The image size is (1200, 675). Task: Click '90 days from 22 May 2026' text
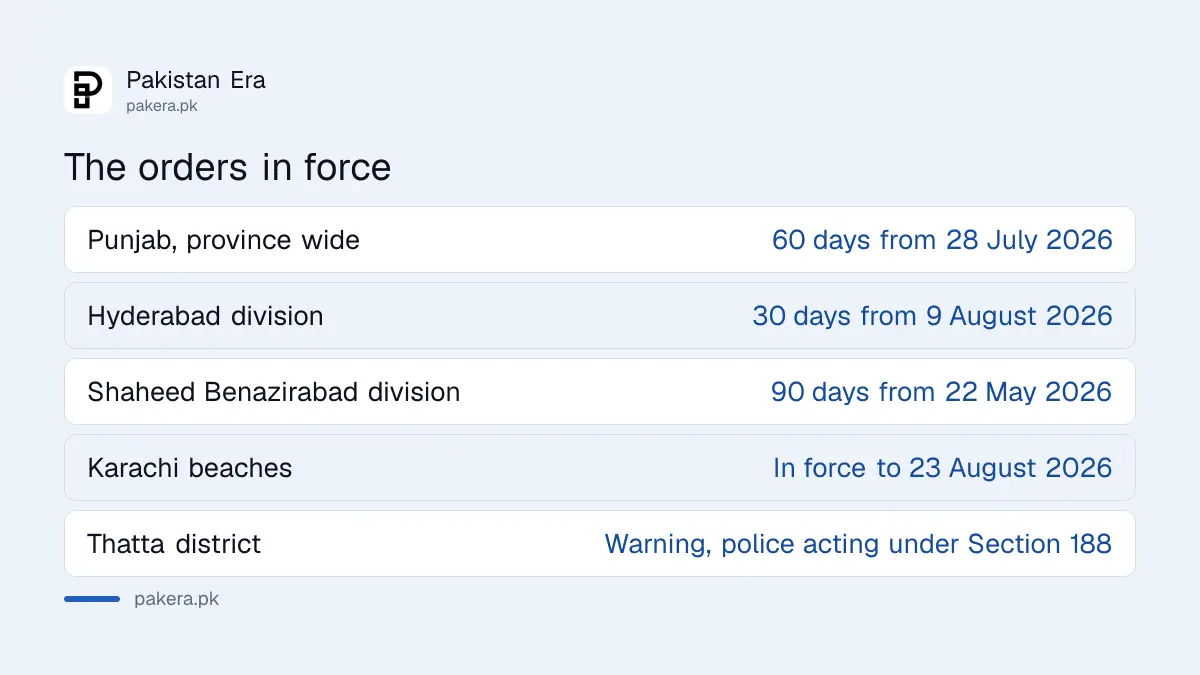click(941, 392)
